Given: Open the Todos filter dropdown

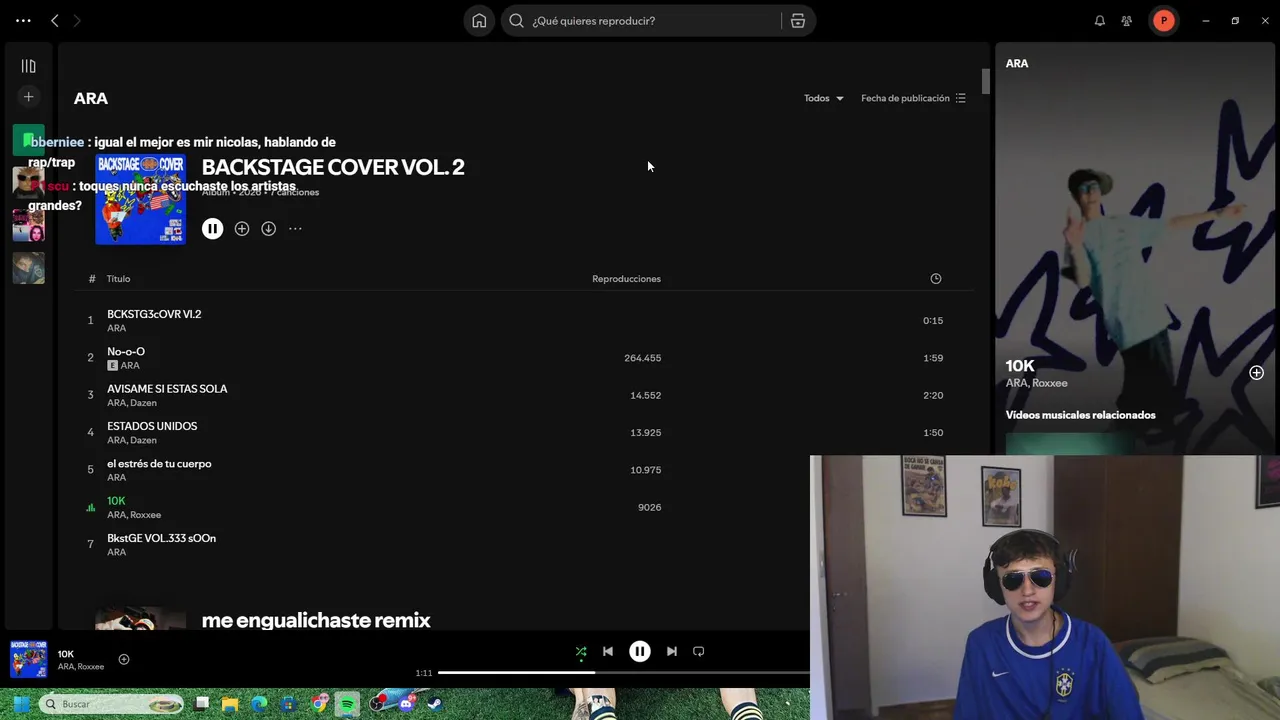Looking at the screenshot, I should pos(823,98).
